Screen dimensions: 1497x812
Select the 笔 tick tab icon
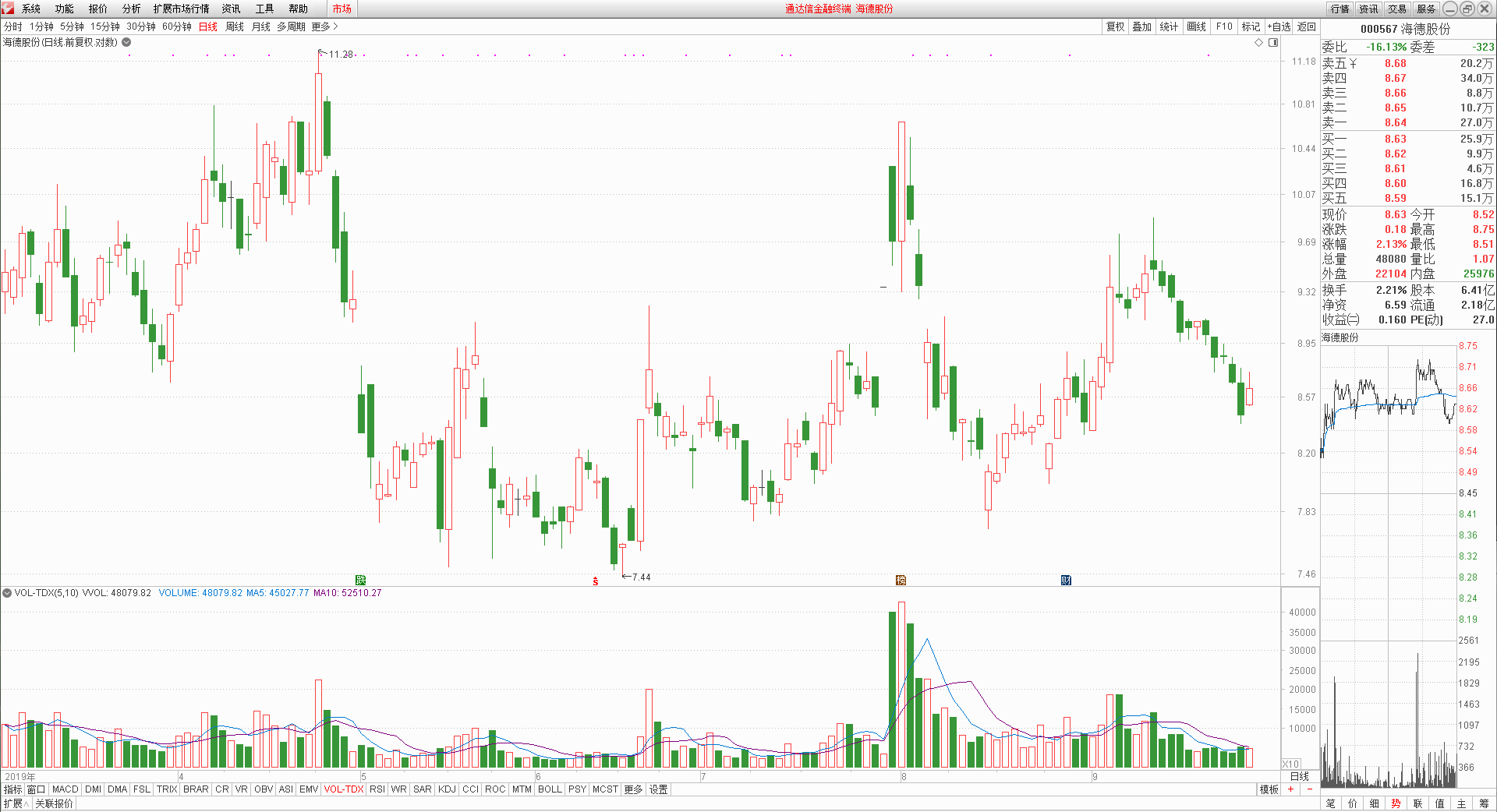pyautogui.click(x=1330, y=803)
